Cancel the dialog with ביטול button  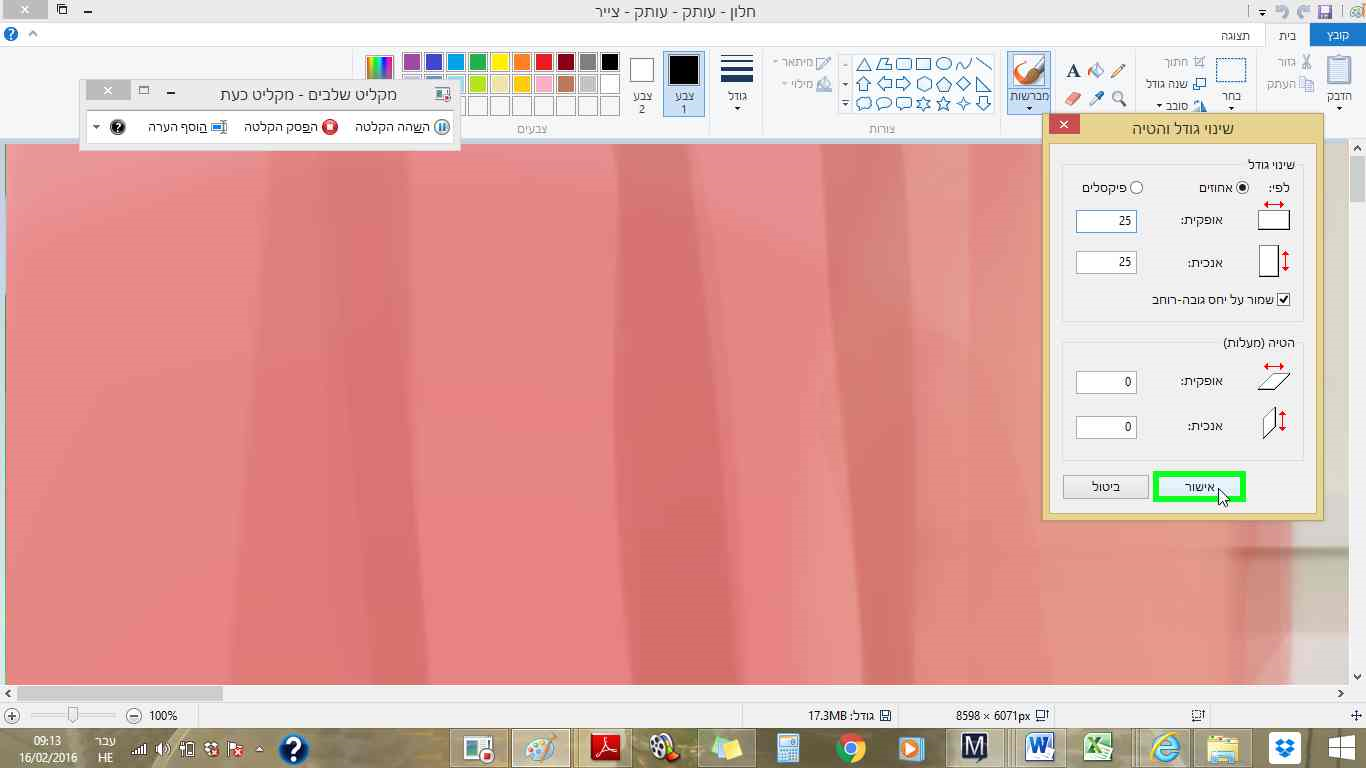tap(1106, 487)
